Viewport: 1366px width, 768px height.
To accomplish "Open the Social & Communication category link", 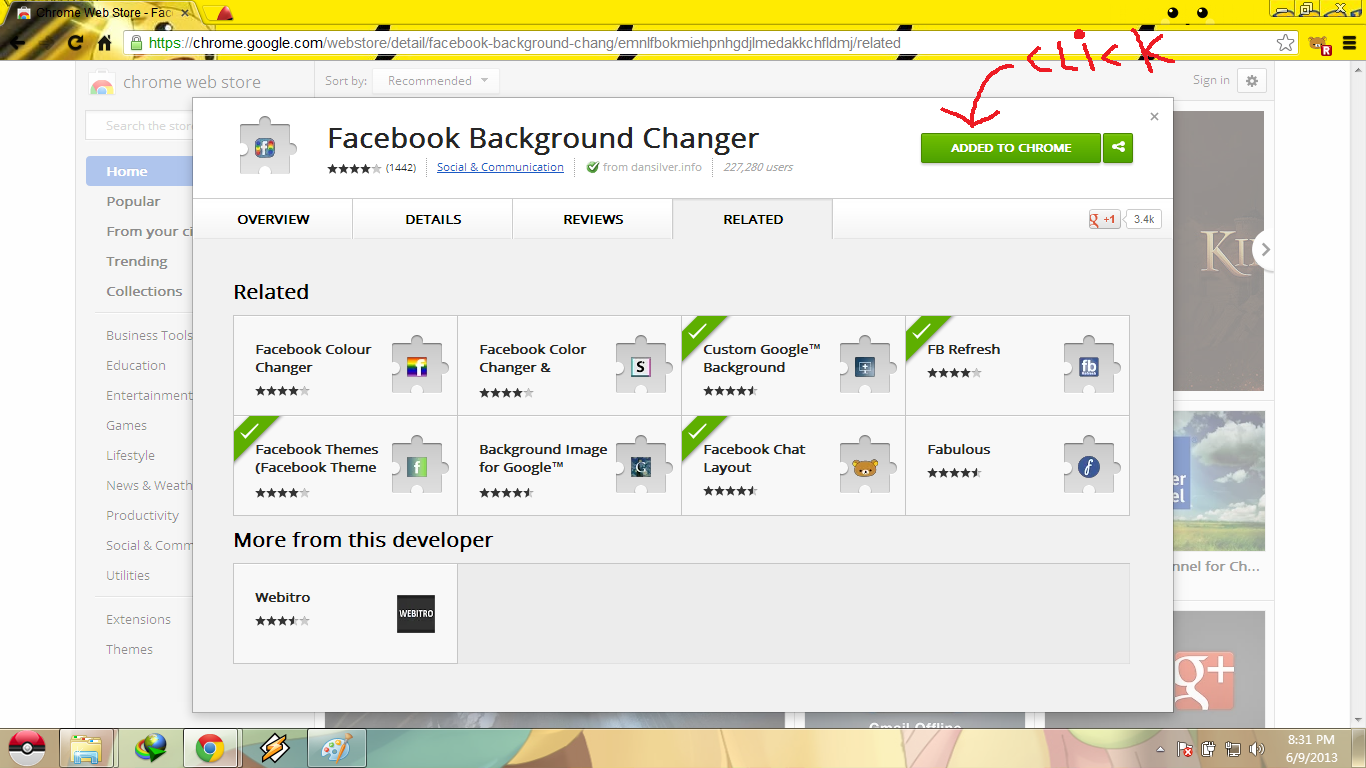I will 500,167.
